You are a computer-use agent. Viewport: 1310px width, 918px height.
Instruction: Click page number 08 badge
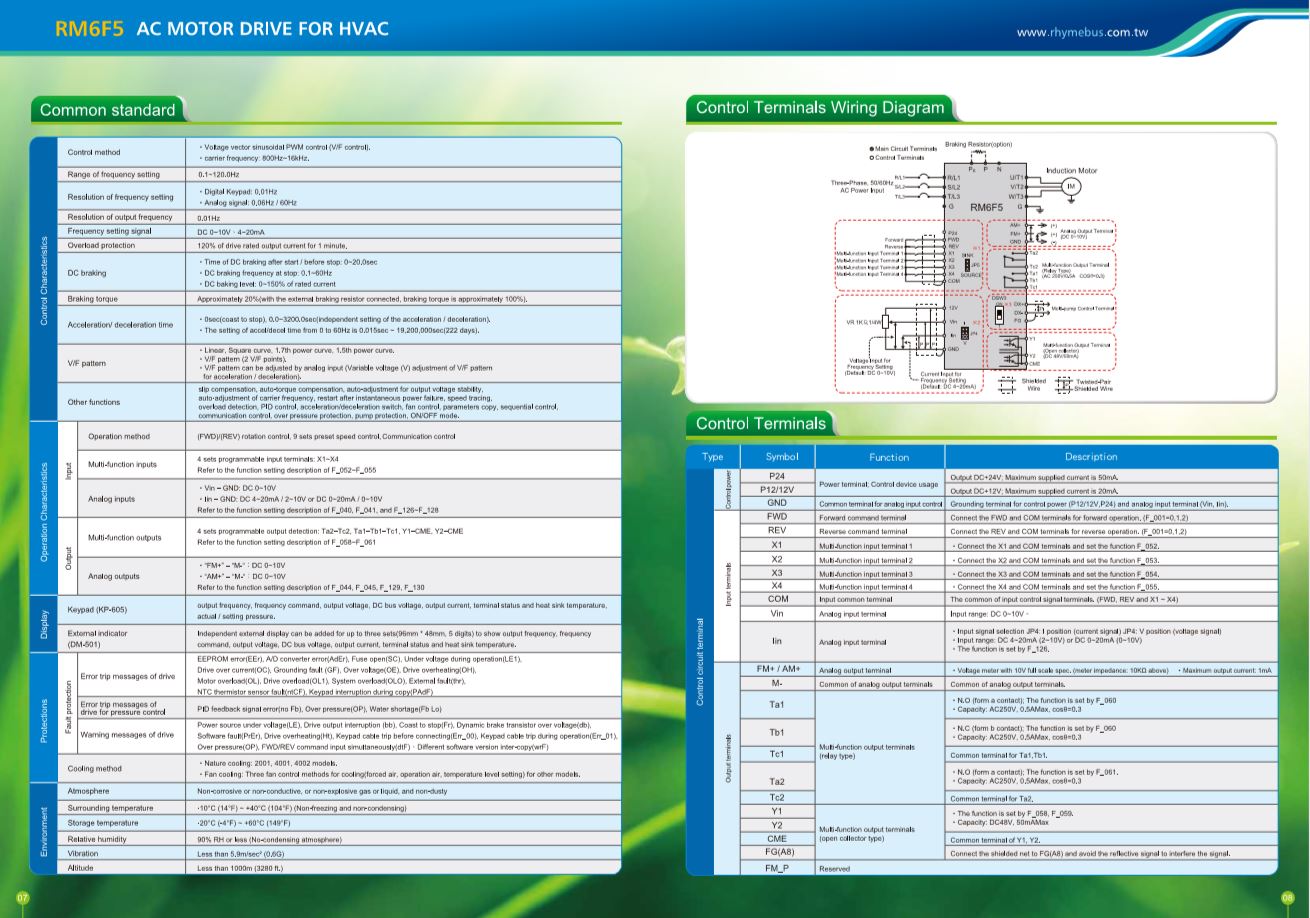point(1288,898)
